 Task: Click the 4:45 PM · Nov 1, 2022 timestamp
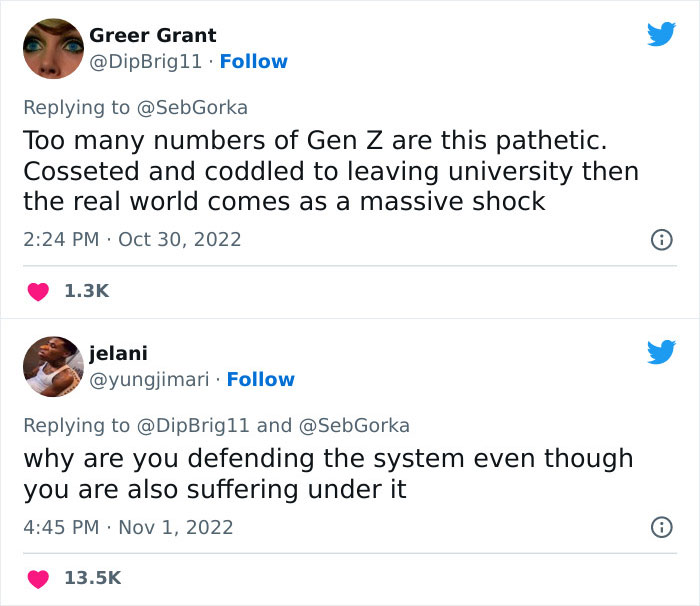tap(128, 527)
